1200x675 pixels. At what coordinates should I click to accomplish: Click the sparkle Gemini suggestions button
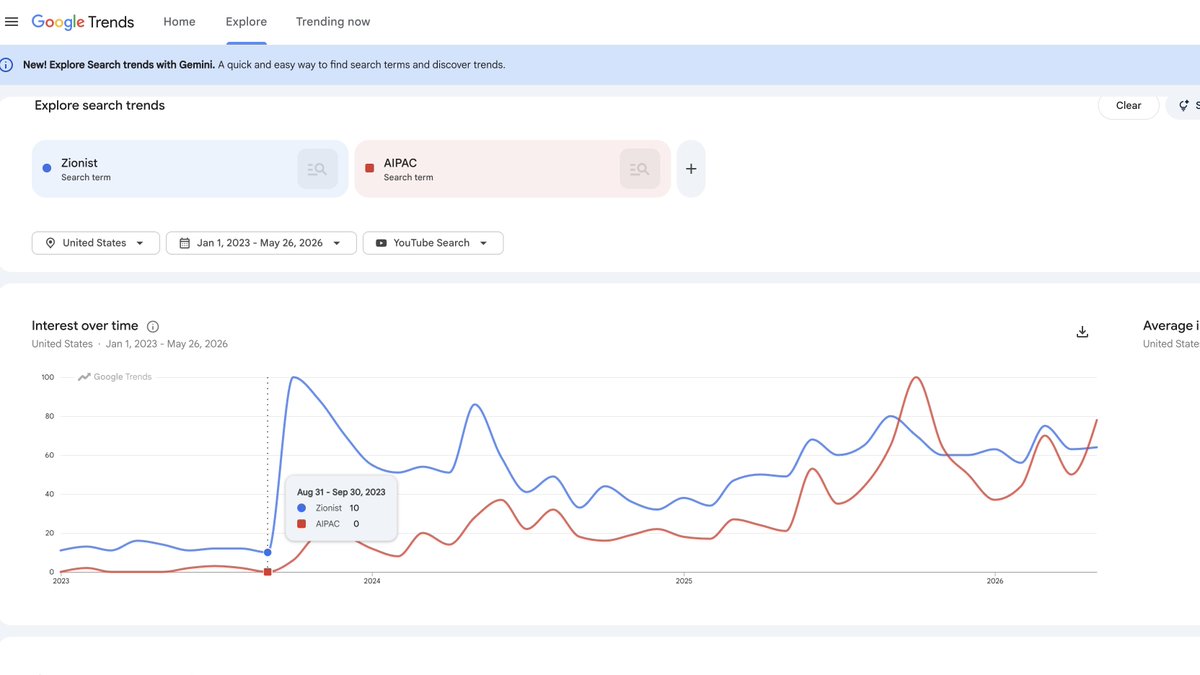click(1185, 105)
